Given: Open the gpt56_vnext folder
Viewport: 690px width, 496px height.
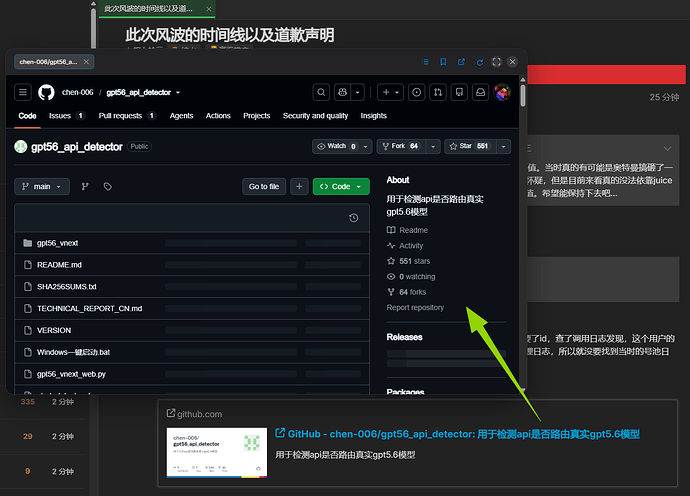Looking at the screenshot, I should click(x=57, y=243).
